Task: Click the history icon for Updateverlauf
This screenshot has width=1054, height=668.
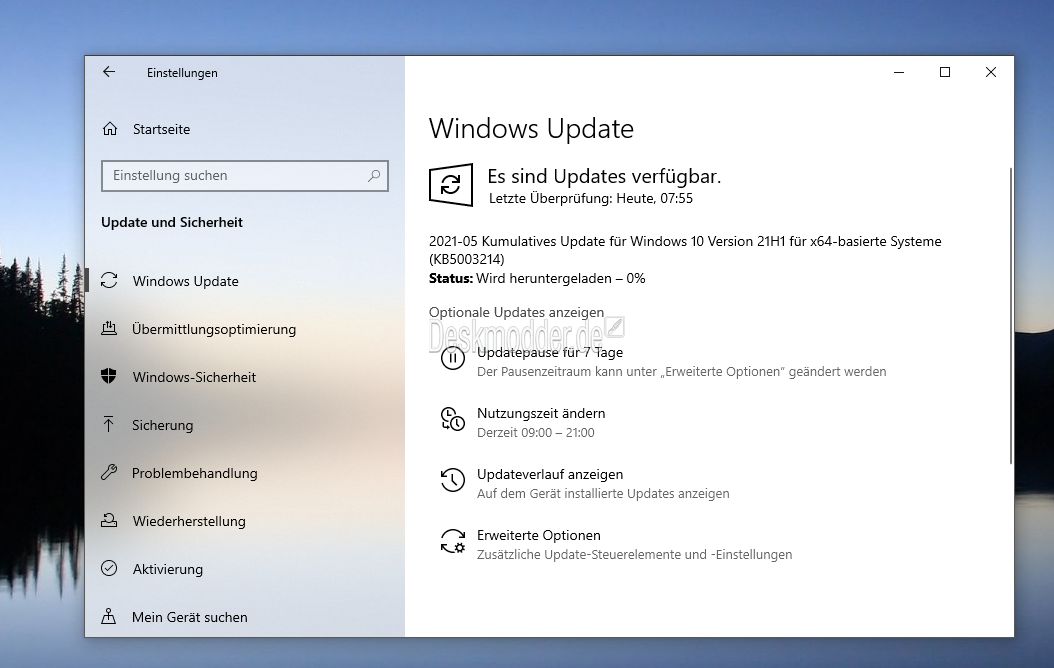Action: pyautogui.click(x=452, y=480)
